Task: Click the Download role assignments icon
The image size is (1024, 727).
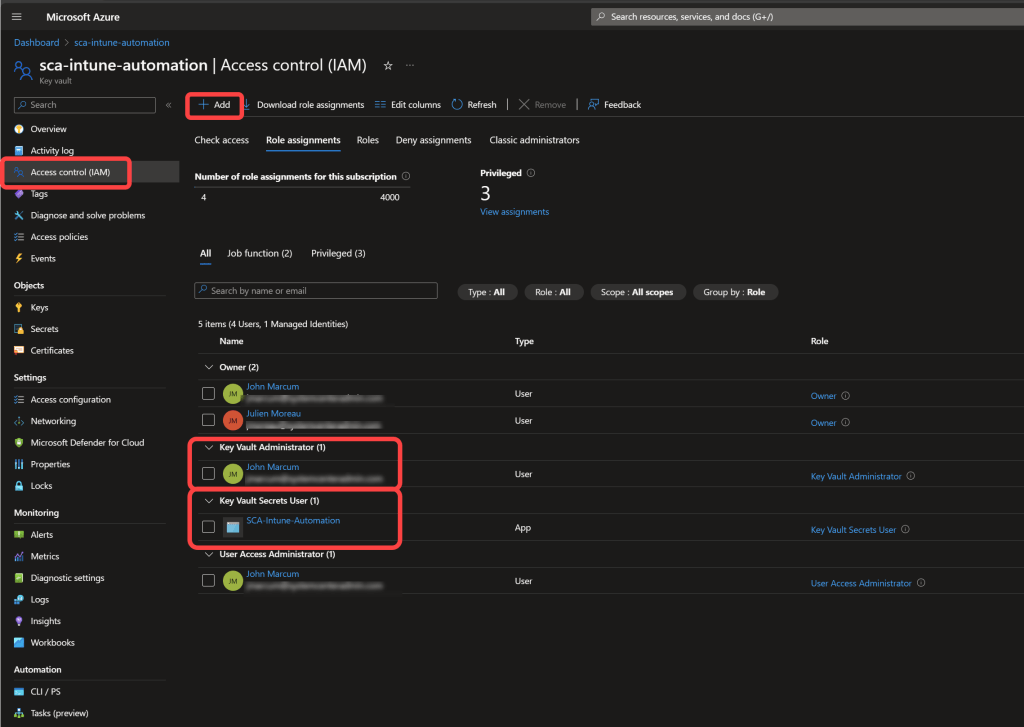Action: coord(246,105)
